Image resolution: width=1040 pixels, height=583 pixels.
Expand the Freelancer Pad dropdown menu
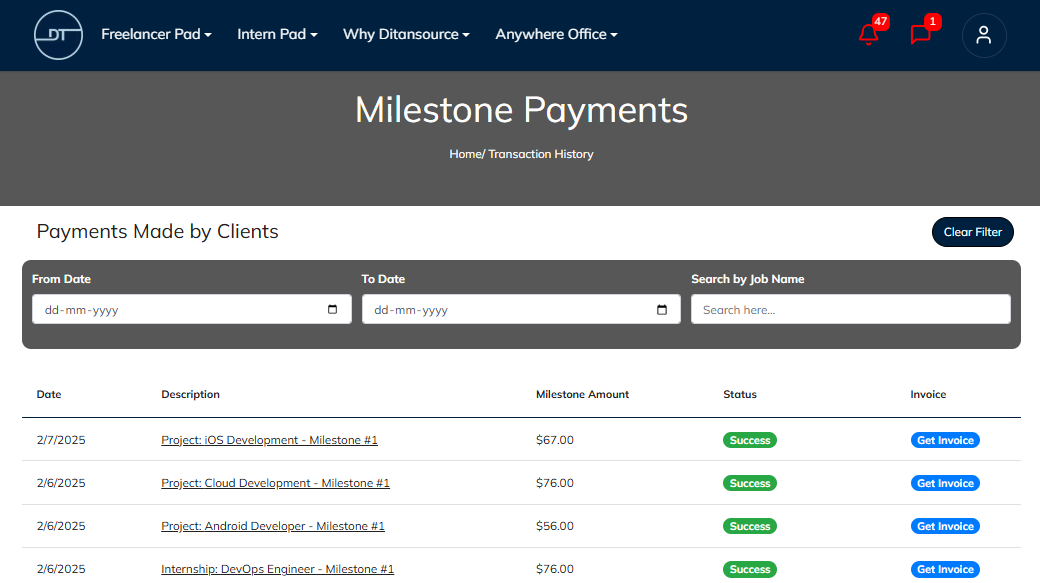156,34
